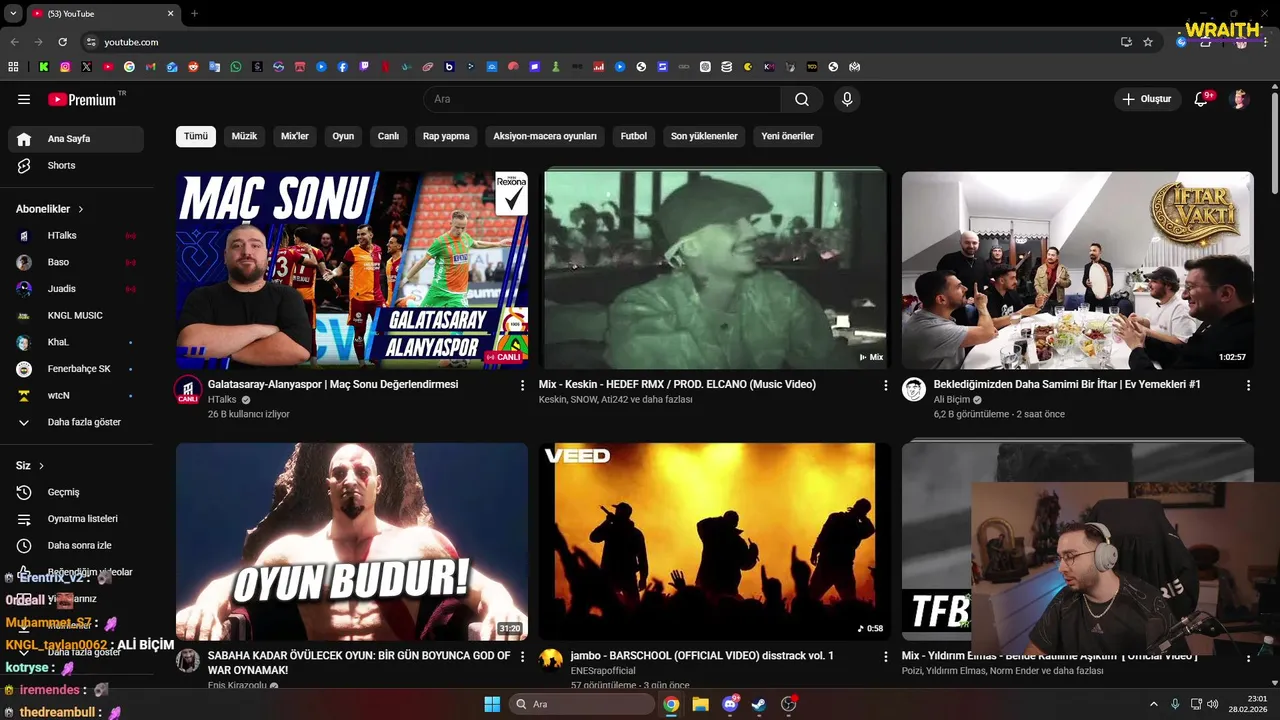Open the Keskin HEDEF RMX mix thumbnail
This screenshot has width=1280, height=720.
tap(714, 270)
